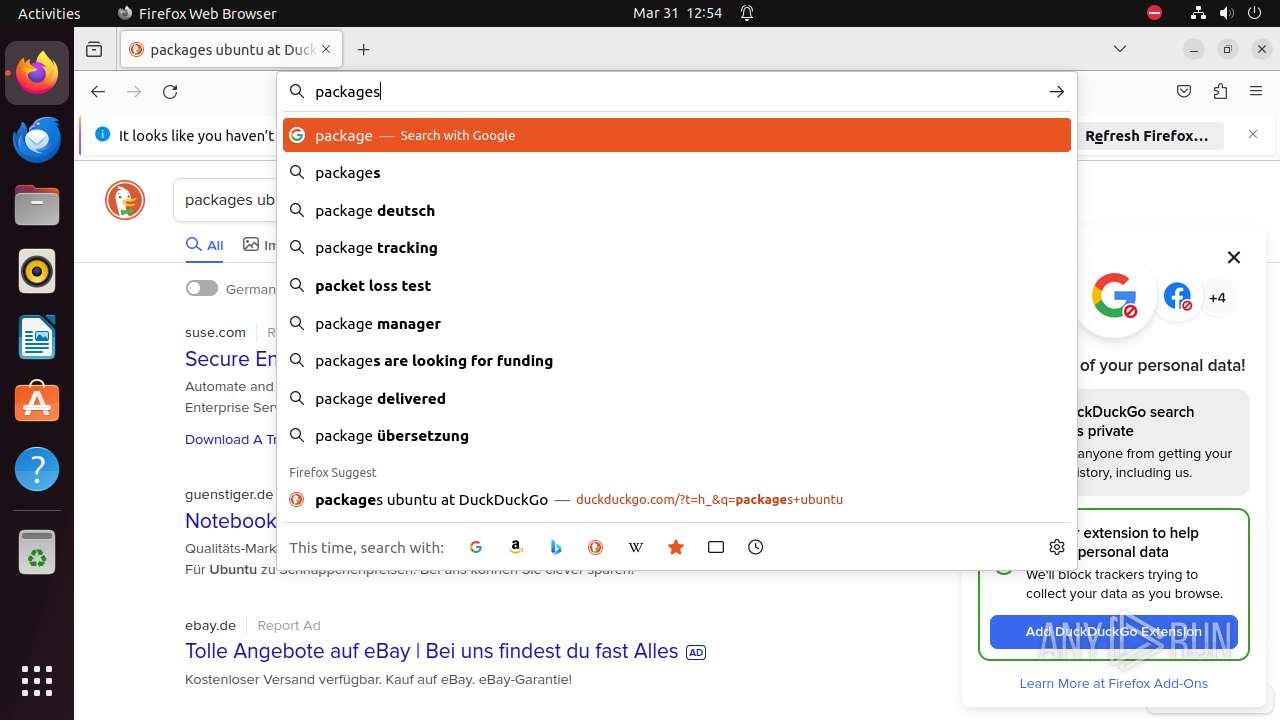Search with Amazon one-off icon
Viewport: 1280px width, 720px height.
coord(516,547)
